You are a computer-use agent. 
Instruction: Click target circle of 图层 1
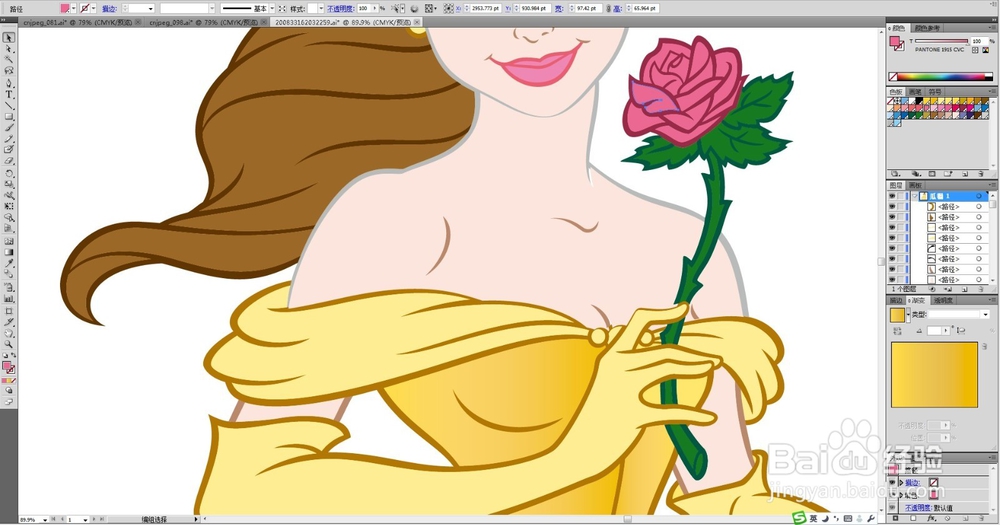pyautogui.click(x=979, y=196)
